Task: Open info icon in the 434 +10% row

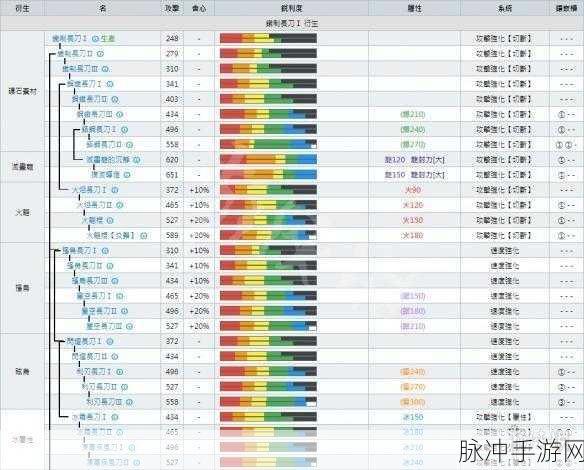Action: click(x=115, y=281)
